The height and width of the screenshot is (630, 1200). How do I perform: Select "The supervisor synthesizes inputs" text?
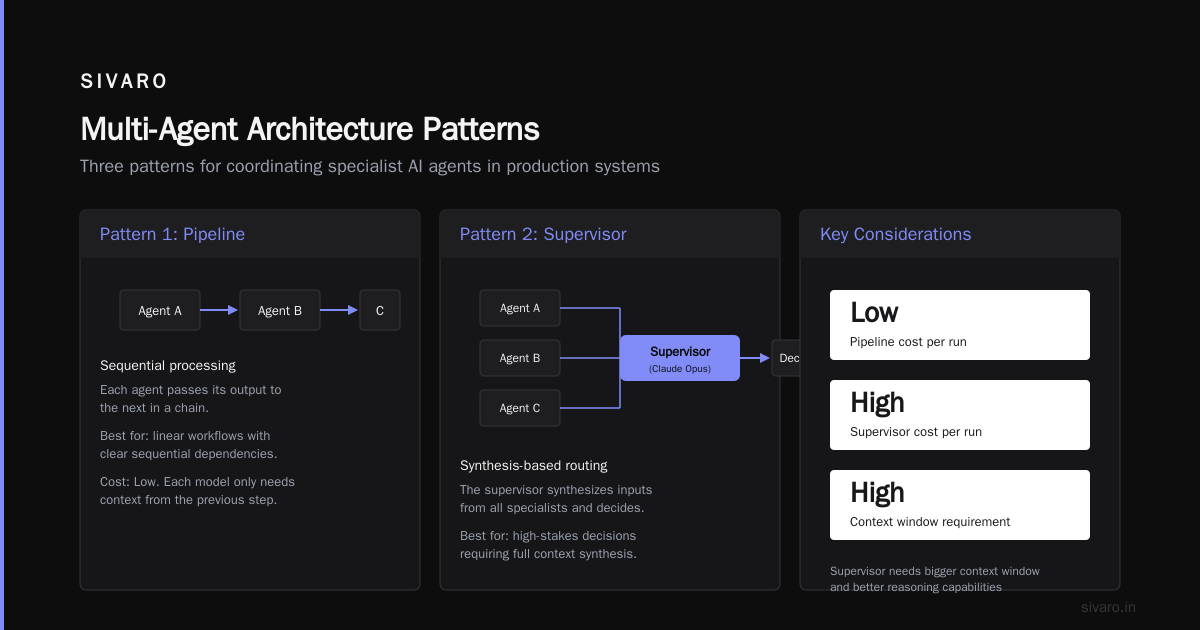(x=556, y=489)
